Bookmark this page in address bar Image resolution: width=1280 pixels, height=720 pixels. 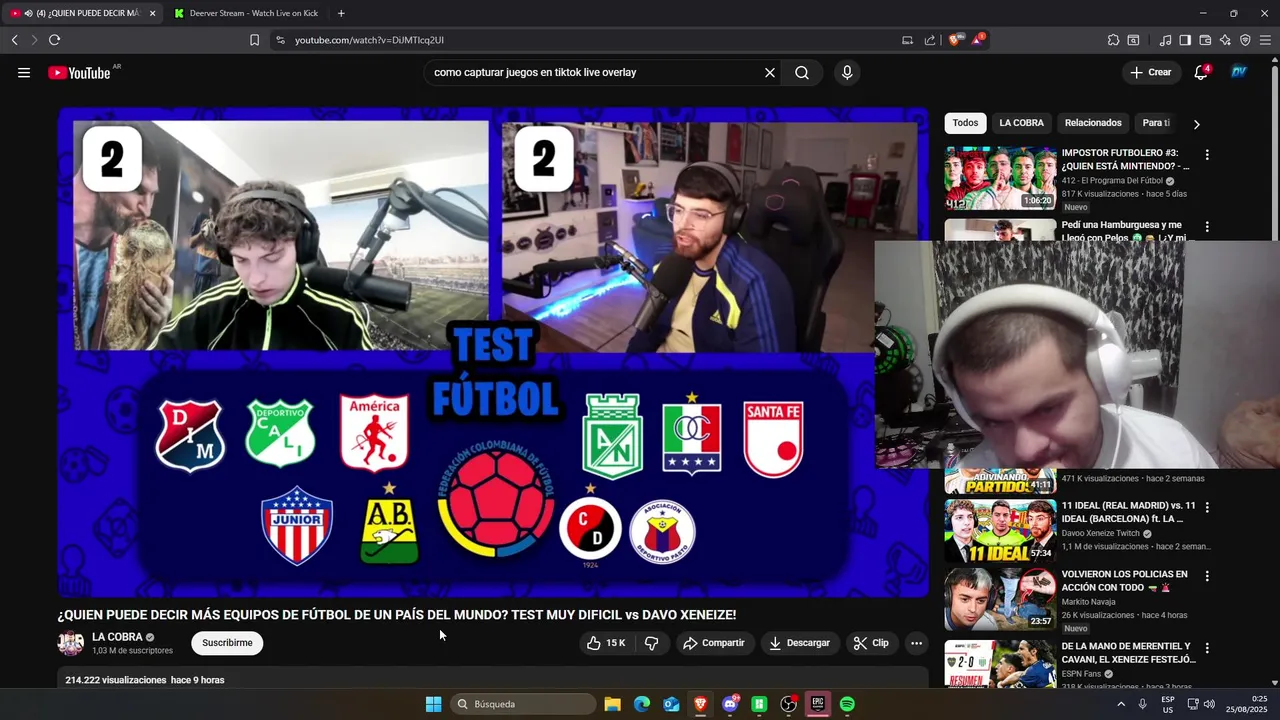coord(254,40)
